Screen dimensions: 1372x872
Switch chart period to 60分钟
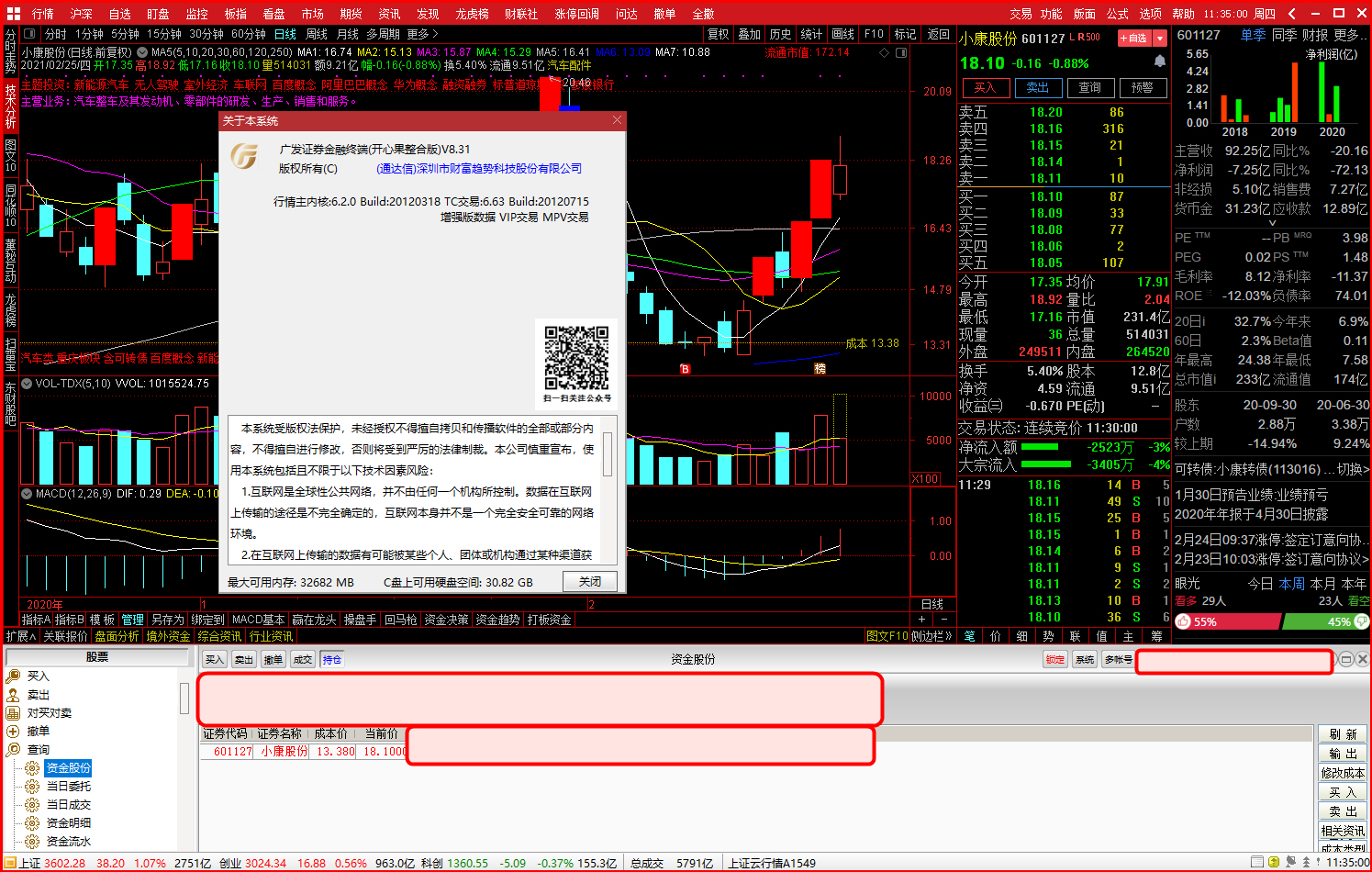(x=249, y=34)
